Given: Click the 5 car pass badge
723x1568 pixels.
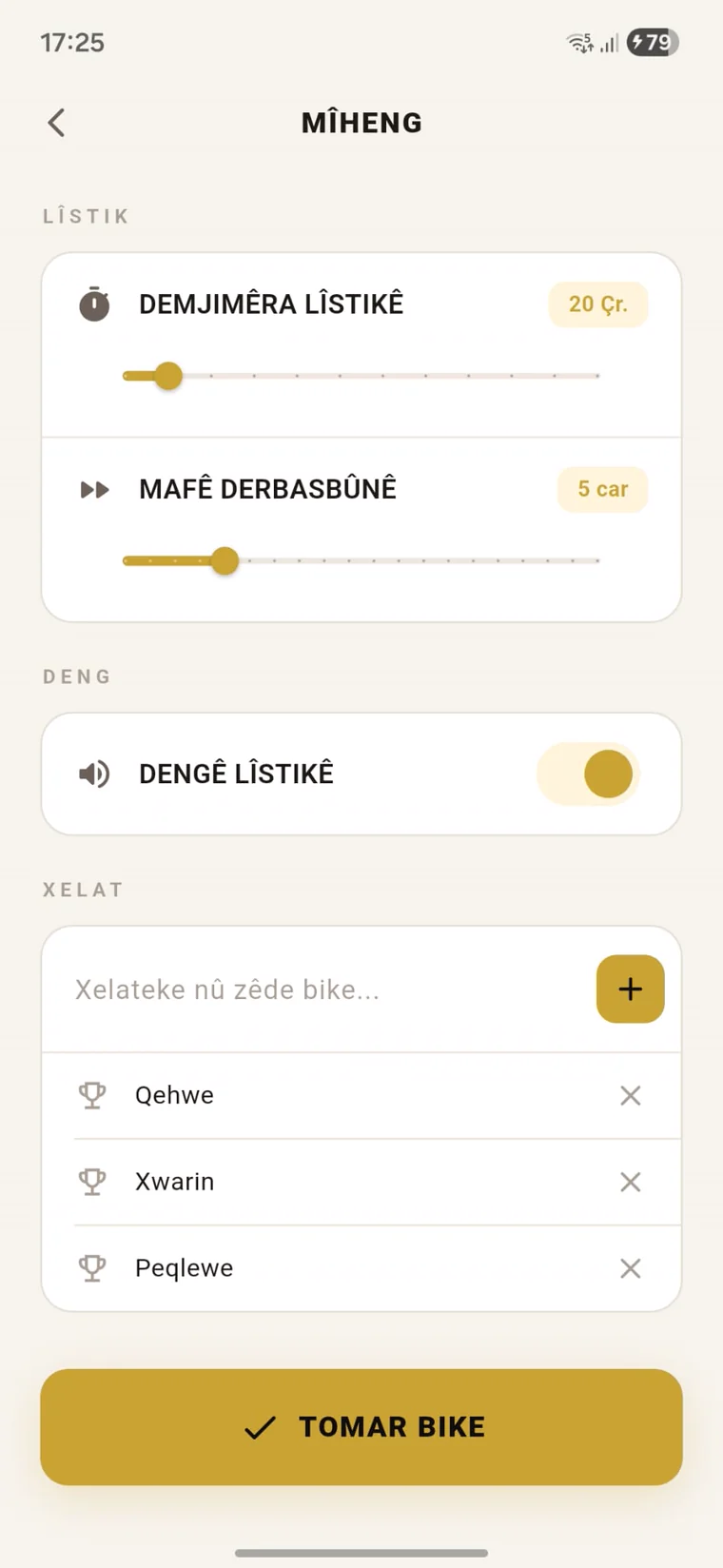Looking at the screenshot, I should pos(603,489).
